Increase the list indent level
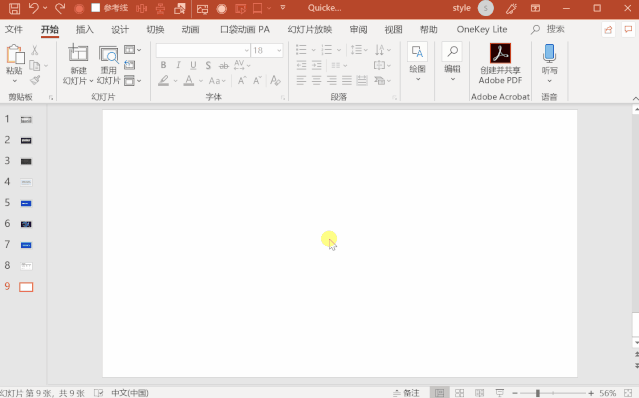 click(317, 65)
